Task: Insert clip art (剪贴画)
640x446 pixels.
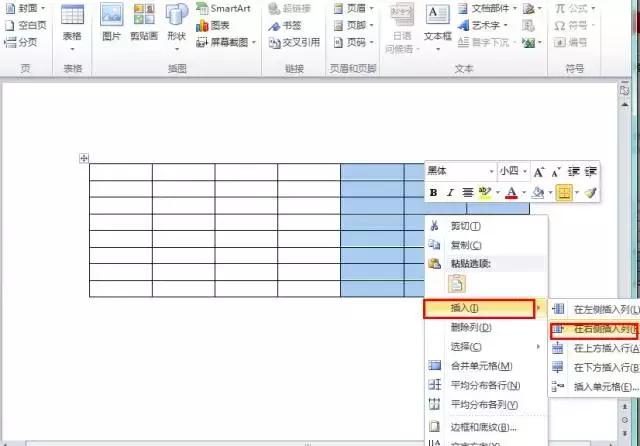Action: [x=144, y=23]
